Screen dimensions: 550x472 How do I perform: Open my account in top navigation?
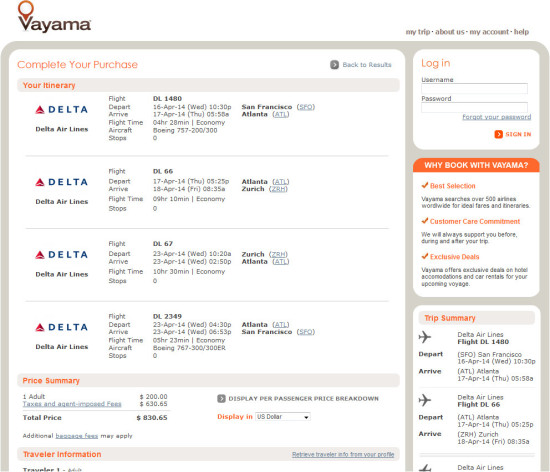click(489, 32)
